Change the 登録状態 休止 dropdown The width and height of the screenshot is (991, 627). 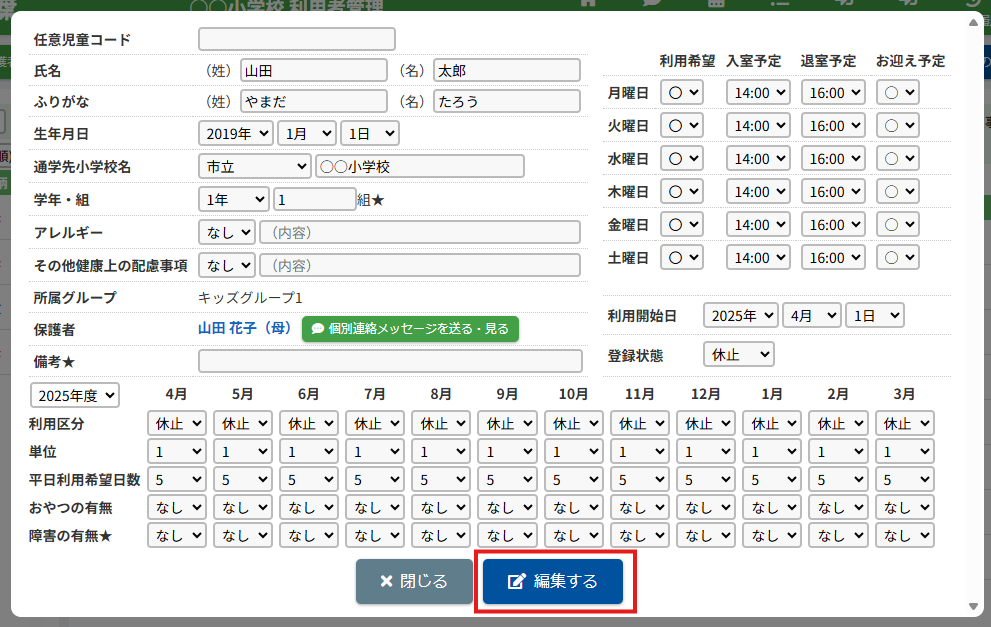coord(738,354)
